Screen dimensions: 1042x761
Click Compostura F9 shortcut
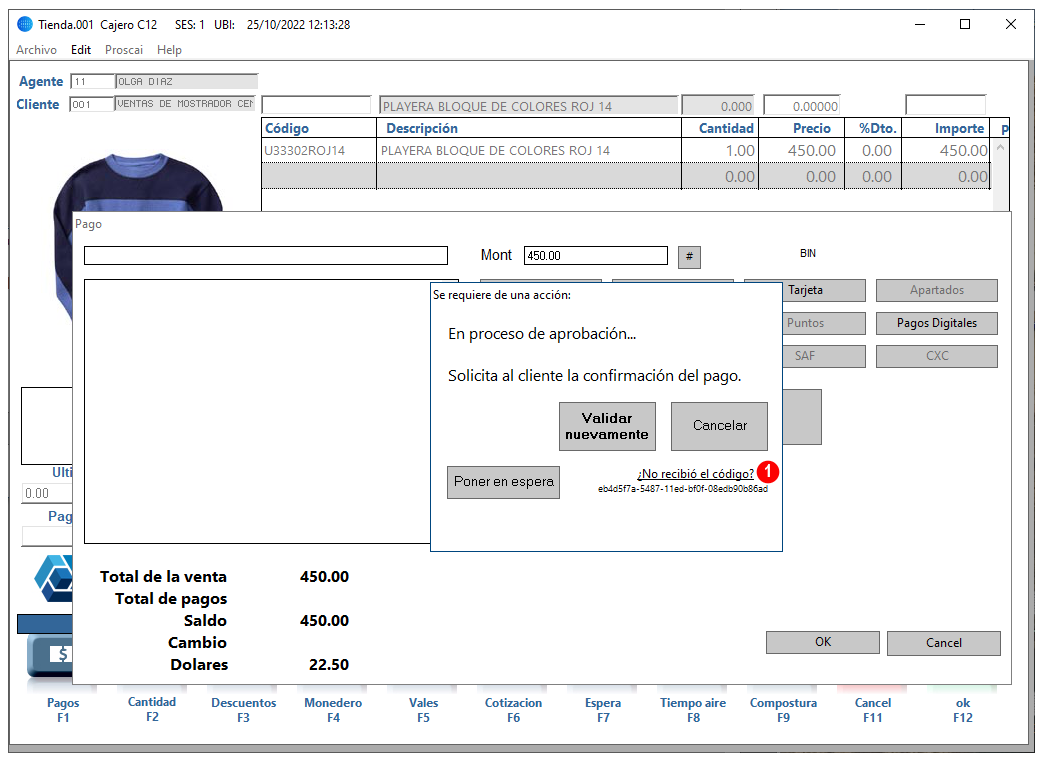pos(783,710)
